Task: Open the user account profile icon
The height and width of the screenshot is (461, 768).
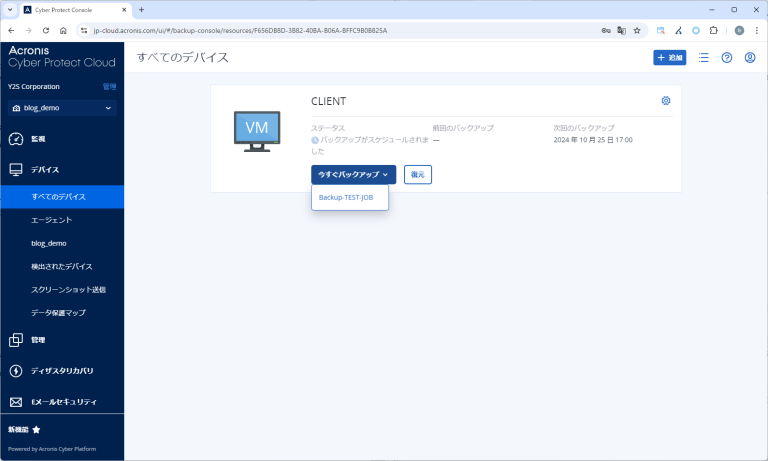Action: click(x=750, y=58)
